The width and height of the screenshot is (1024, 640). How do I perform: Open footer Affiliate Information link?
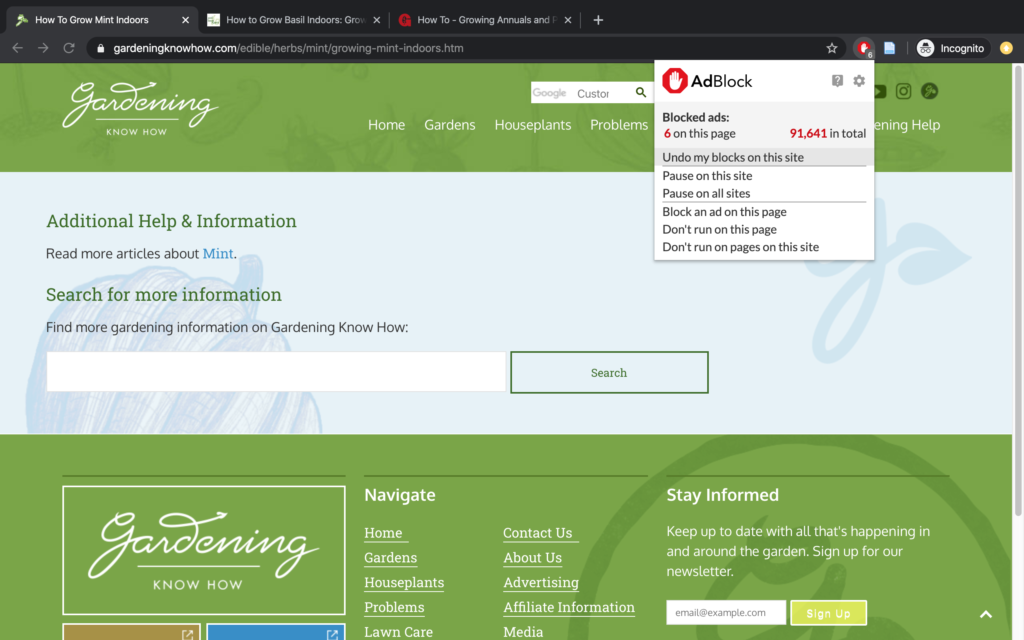click(569, 607)
